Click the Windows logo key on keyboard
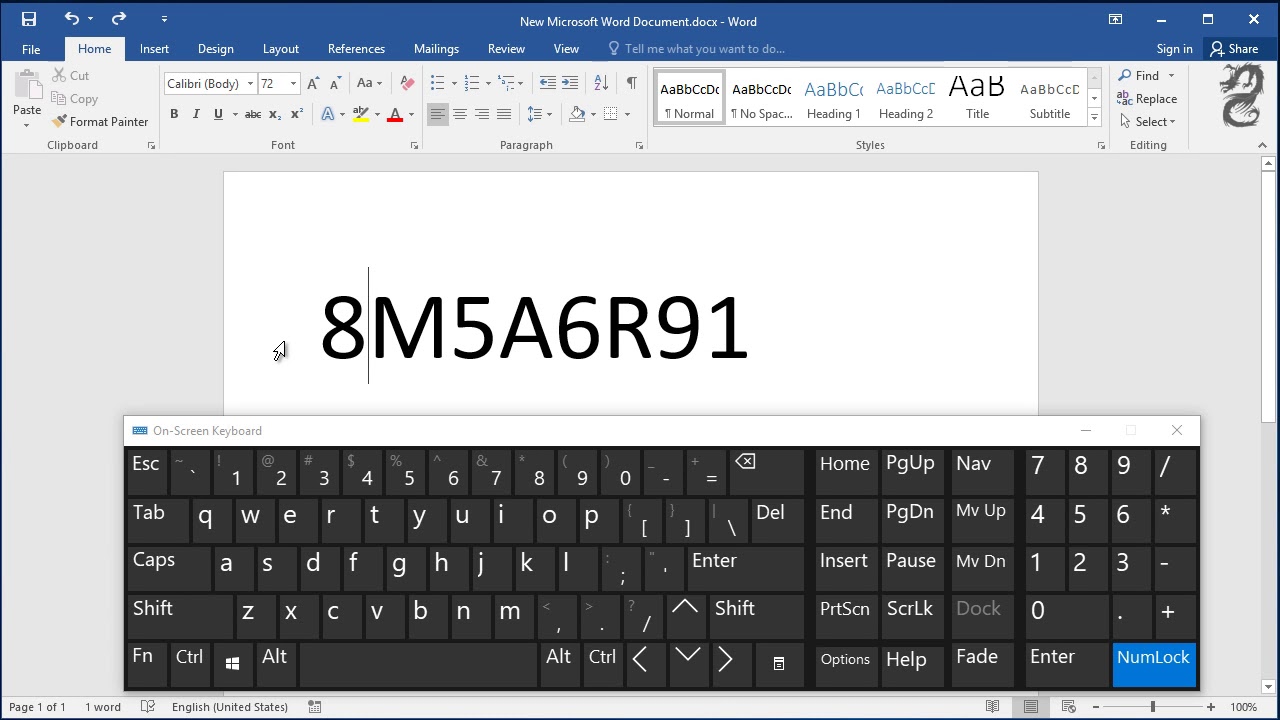Viewport: 1280px width, 720px height. pyautogui.click(x=232, y=663)
